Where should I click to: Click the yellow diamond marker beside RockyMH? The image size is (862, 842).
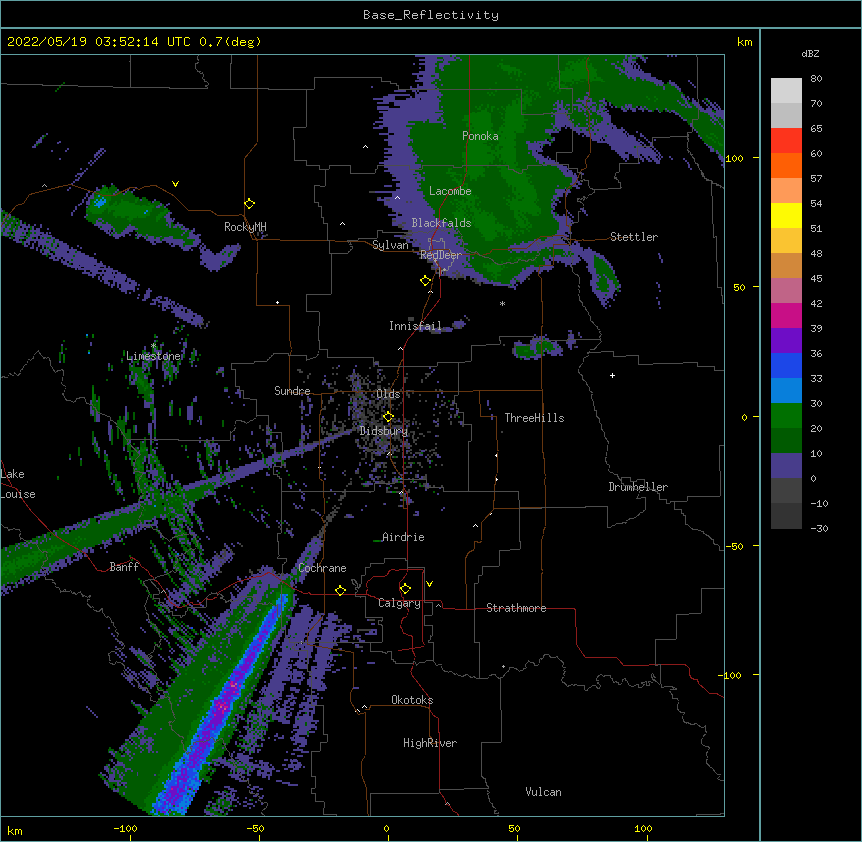(x=250, y=204)
